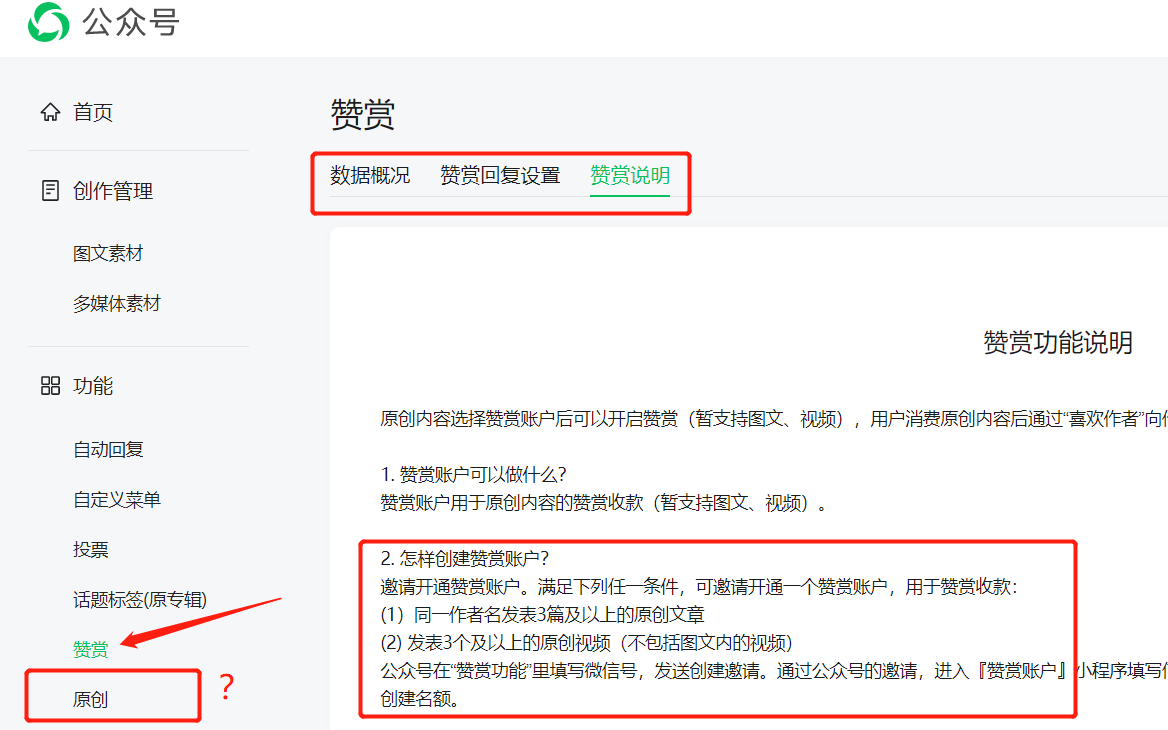Click the grid icon beside 功能

(50, 385)
